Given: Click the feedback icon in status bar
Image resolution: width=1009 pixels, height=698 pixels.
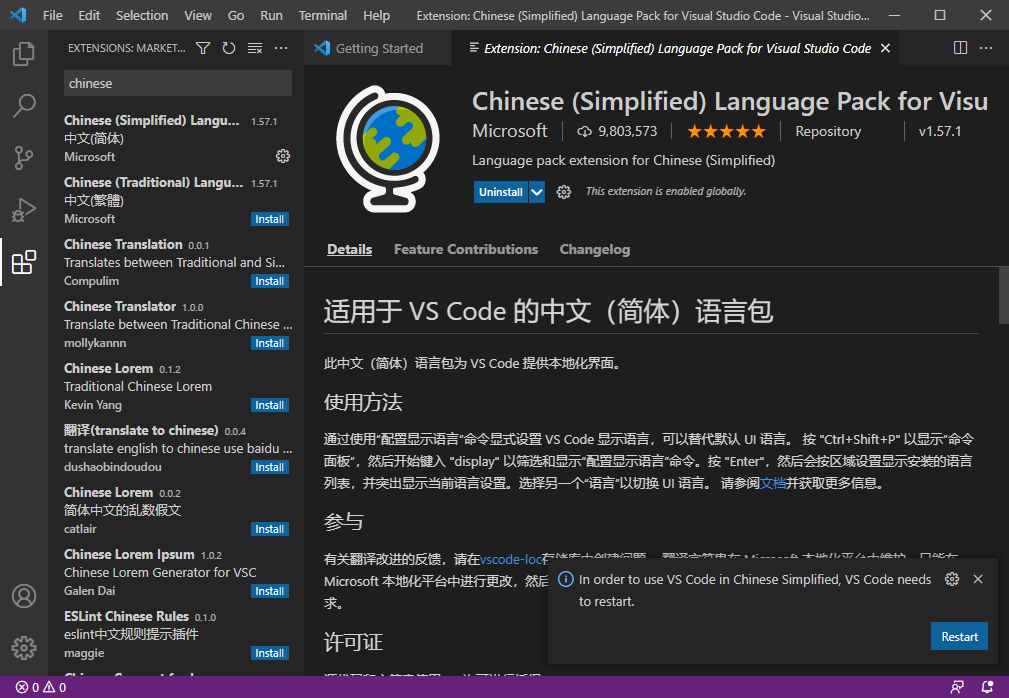Looking at the screenshot, I should tap(957, 687).
